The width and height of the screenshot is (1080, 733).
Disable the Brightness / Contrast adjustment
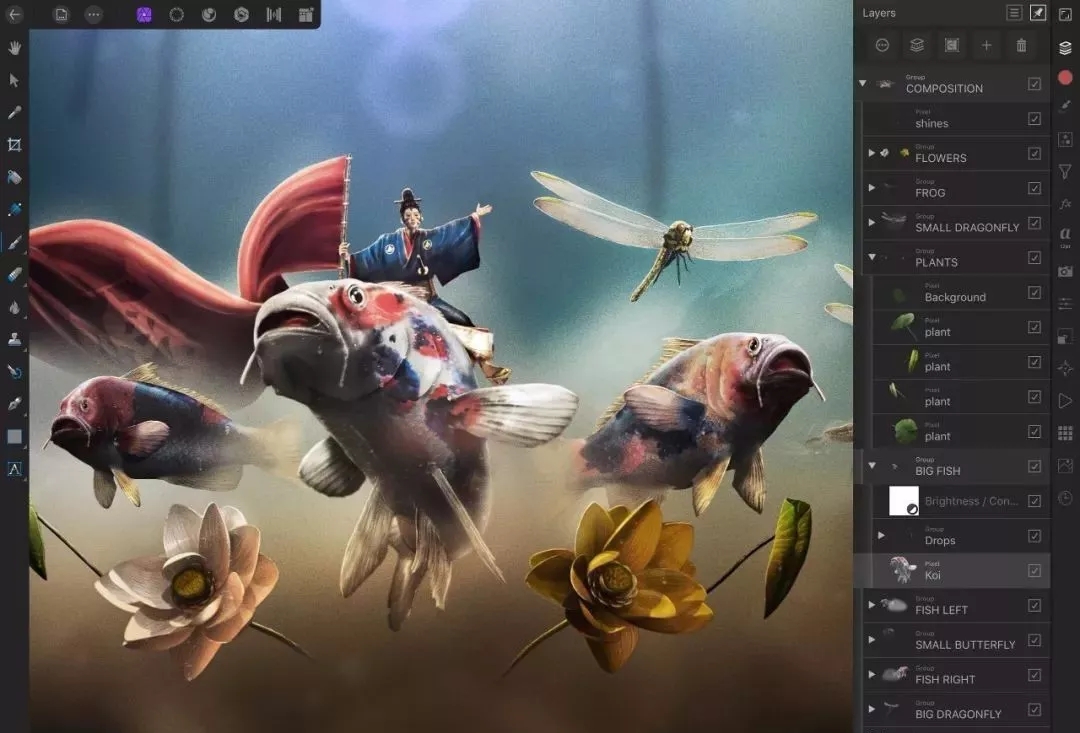(1034, 501)
